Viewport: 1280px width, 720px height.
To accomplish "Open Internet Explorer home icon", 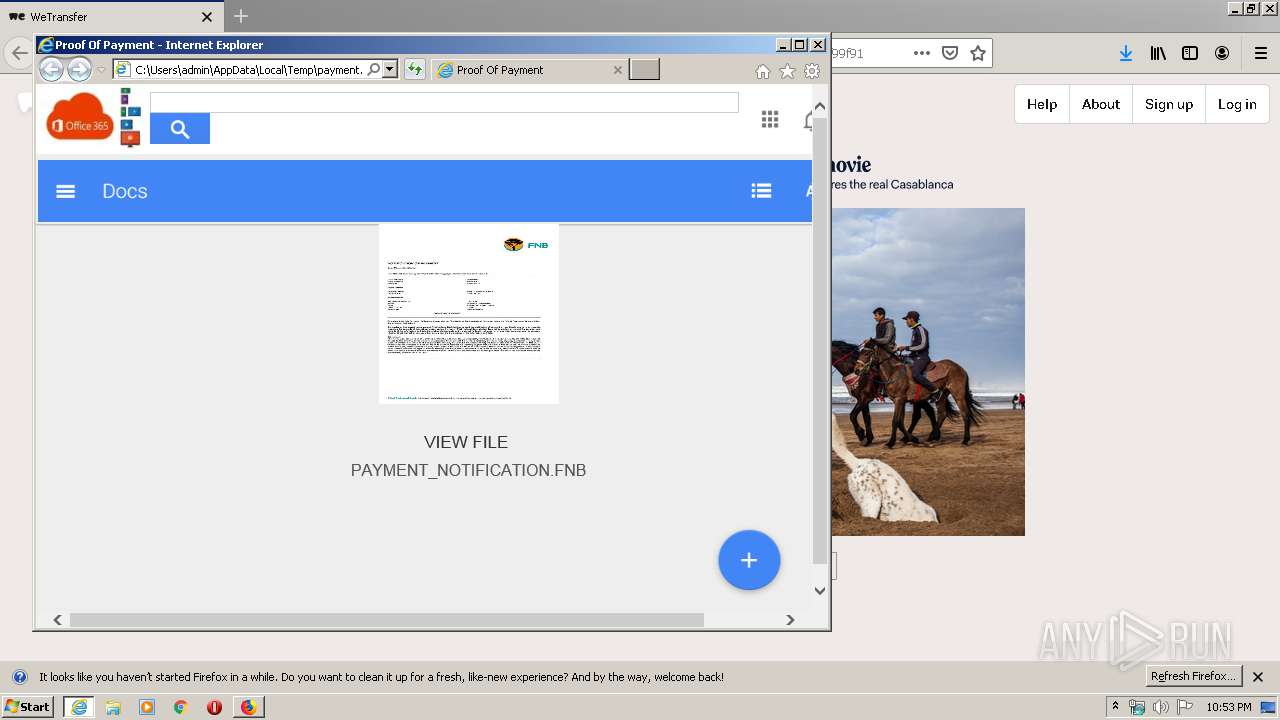I will click(x=763, y=71).
